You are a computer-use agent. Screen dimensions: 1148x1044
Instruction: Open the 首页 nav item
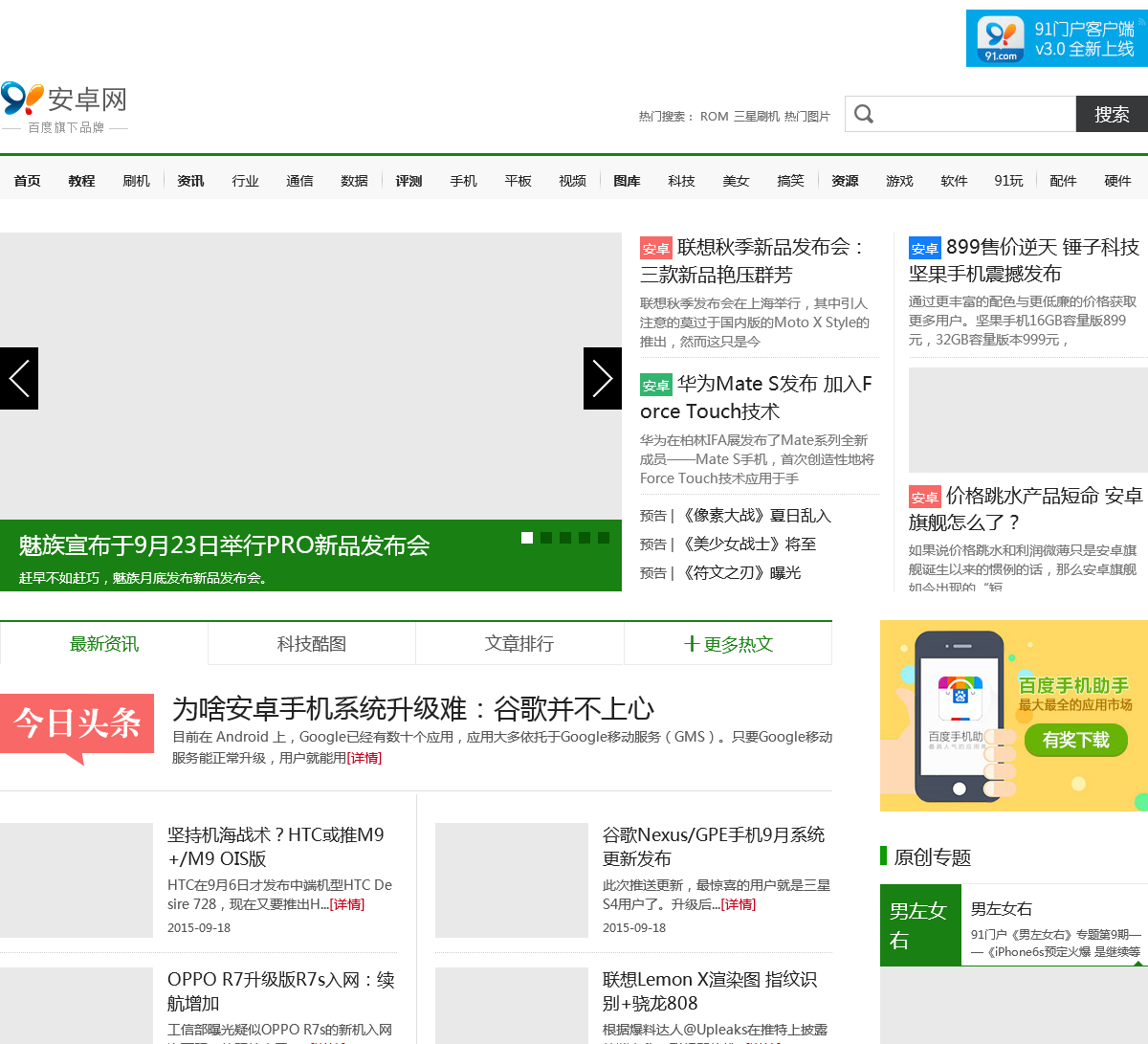pyautogui.click(x=27, y=181)
